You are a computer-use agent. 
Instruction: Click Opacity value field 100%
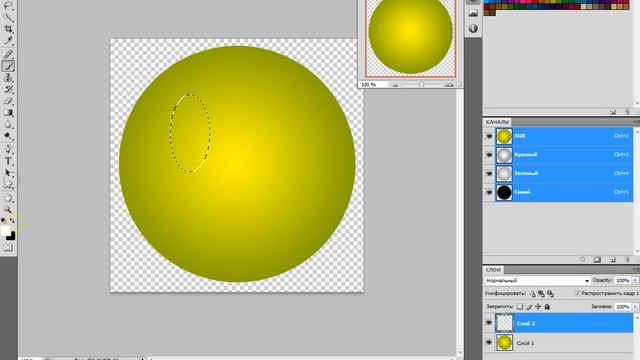pyautogui.click(x=623, y=280)
